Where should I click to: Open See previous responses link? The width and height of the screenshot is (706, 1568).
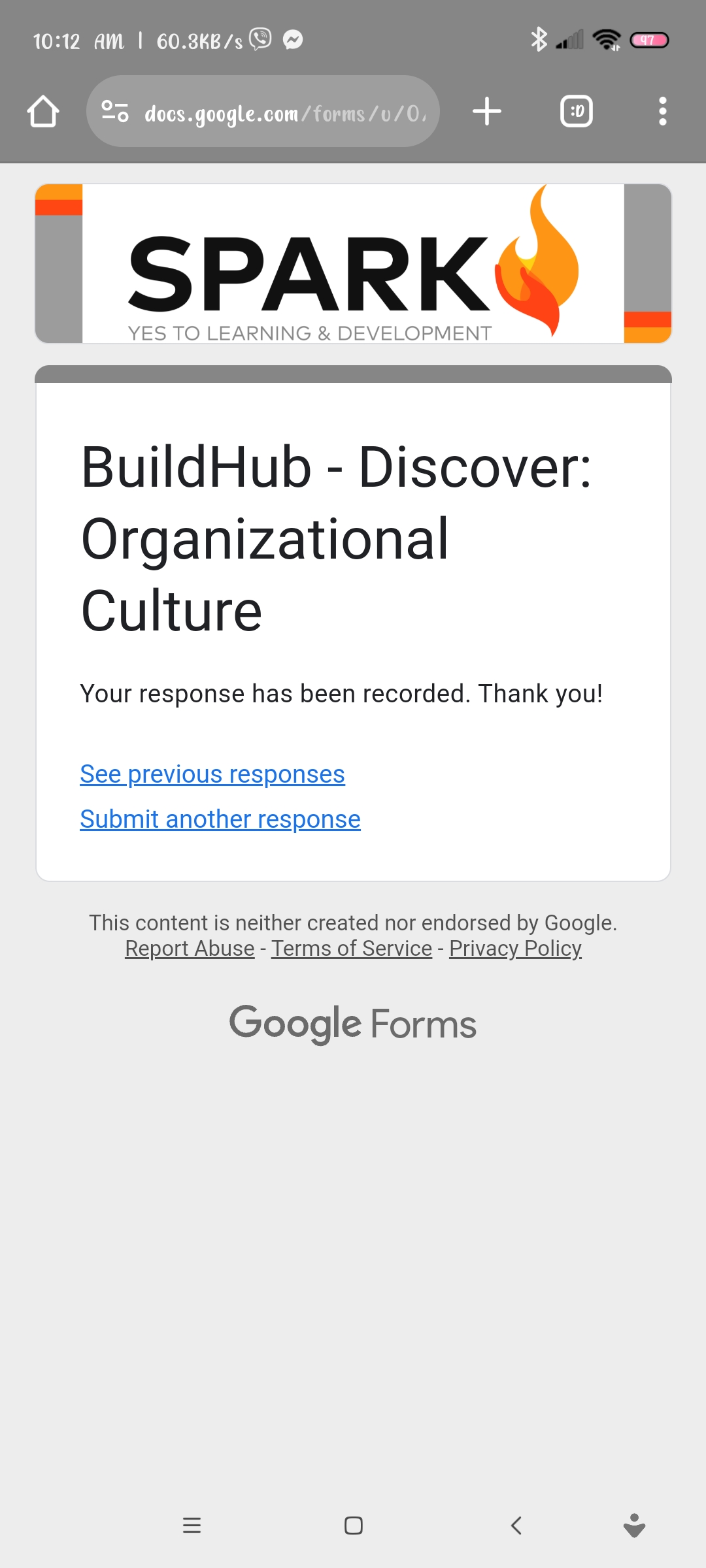pos(212,774)
